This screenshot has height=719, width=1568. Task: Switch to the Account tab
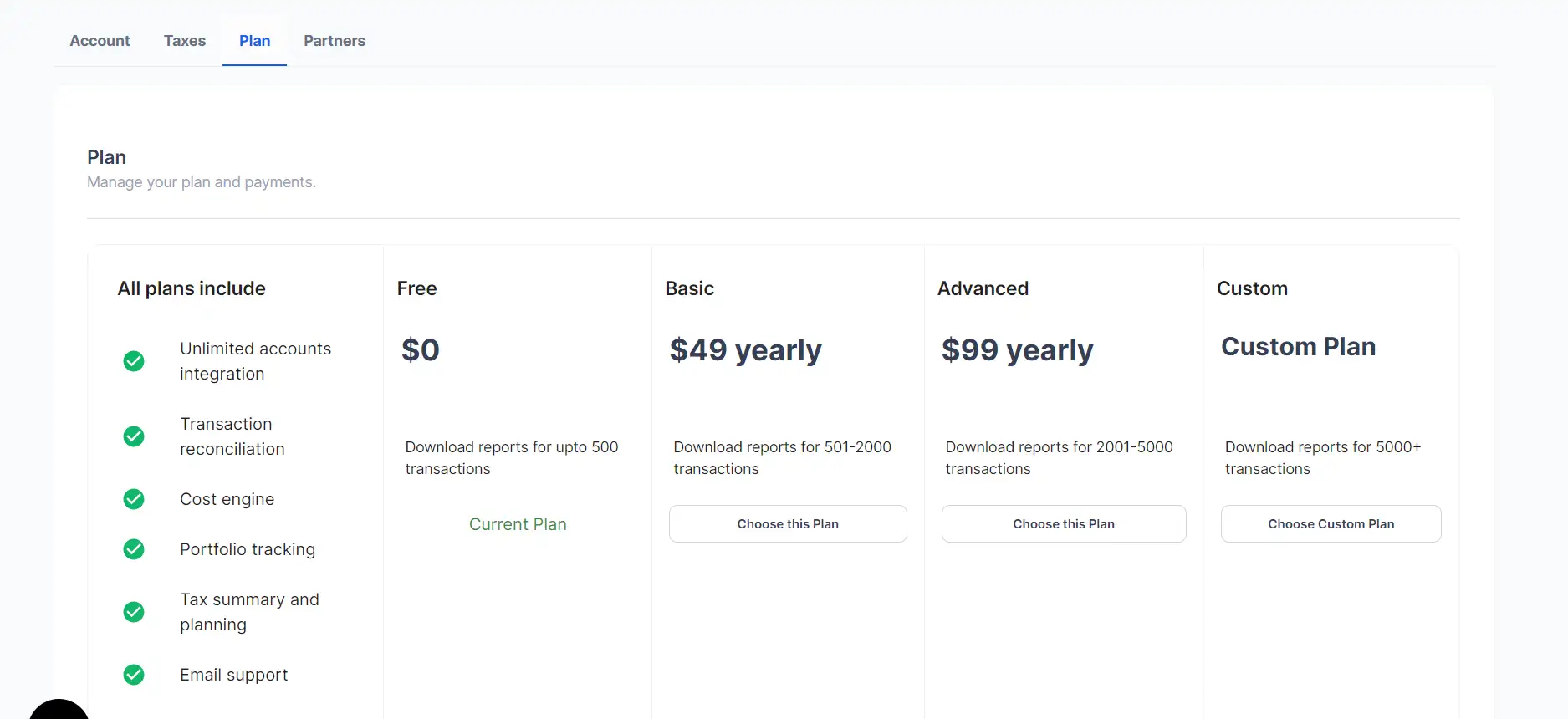pyautogui.click(x=100, y=41)
